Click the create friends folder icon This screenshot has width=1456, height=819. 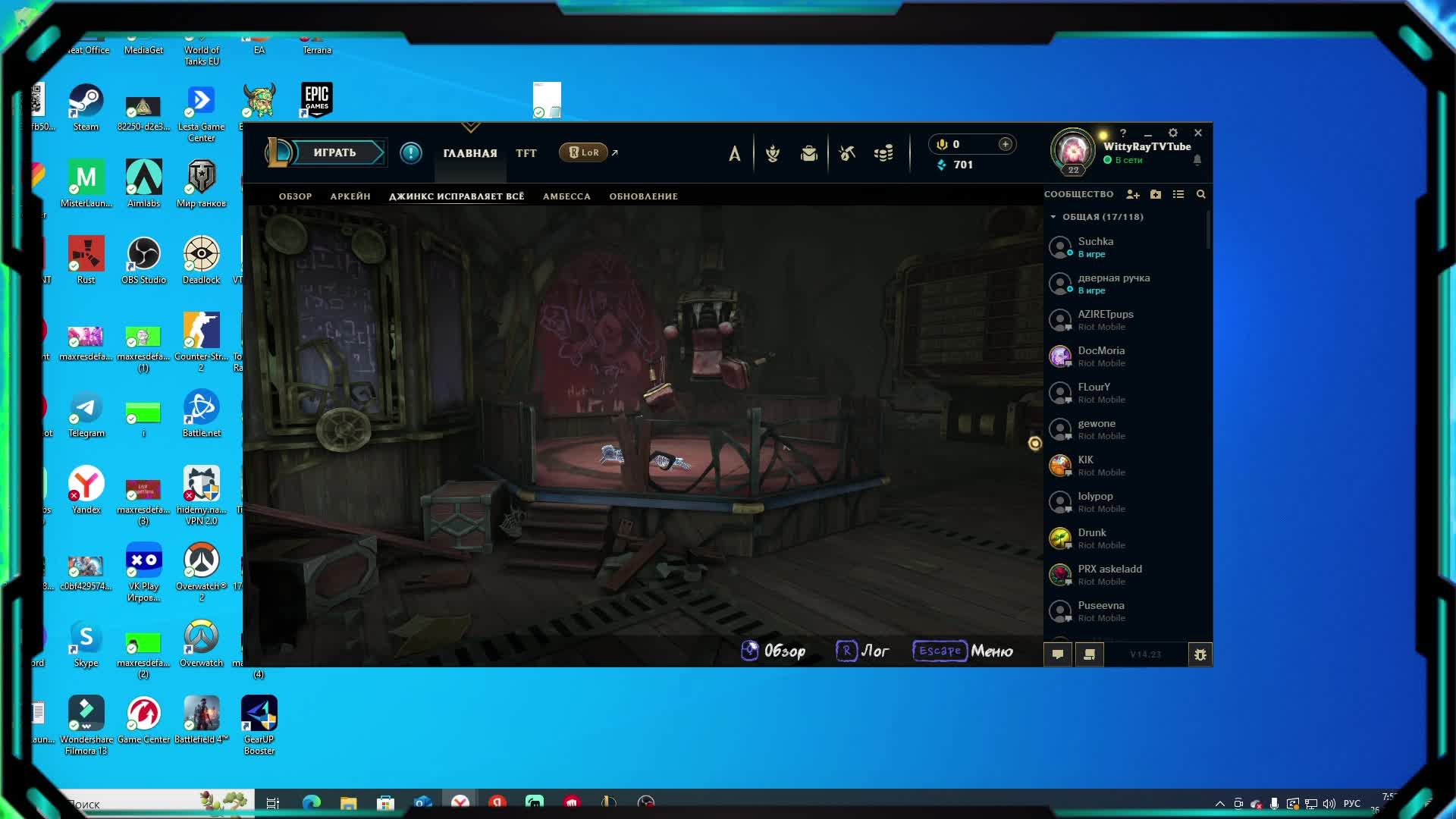tap(1156, 195)
